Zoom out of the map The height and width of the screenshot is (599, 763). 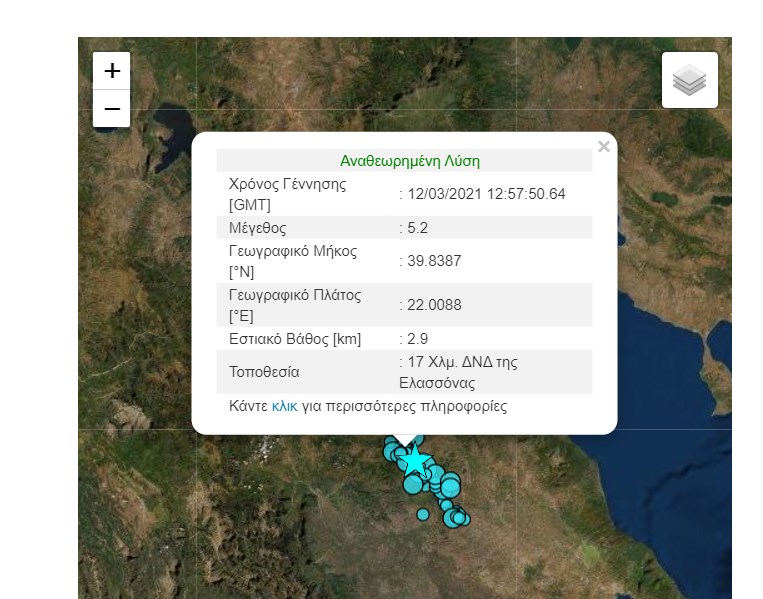pyautogui.click(x=112, y=109)
